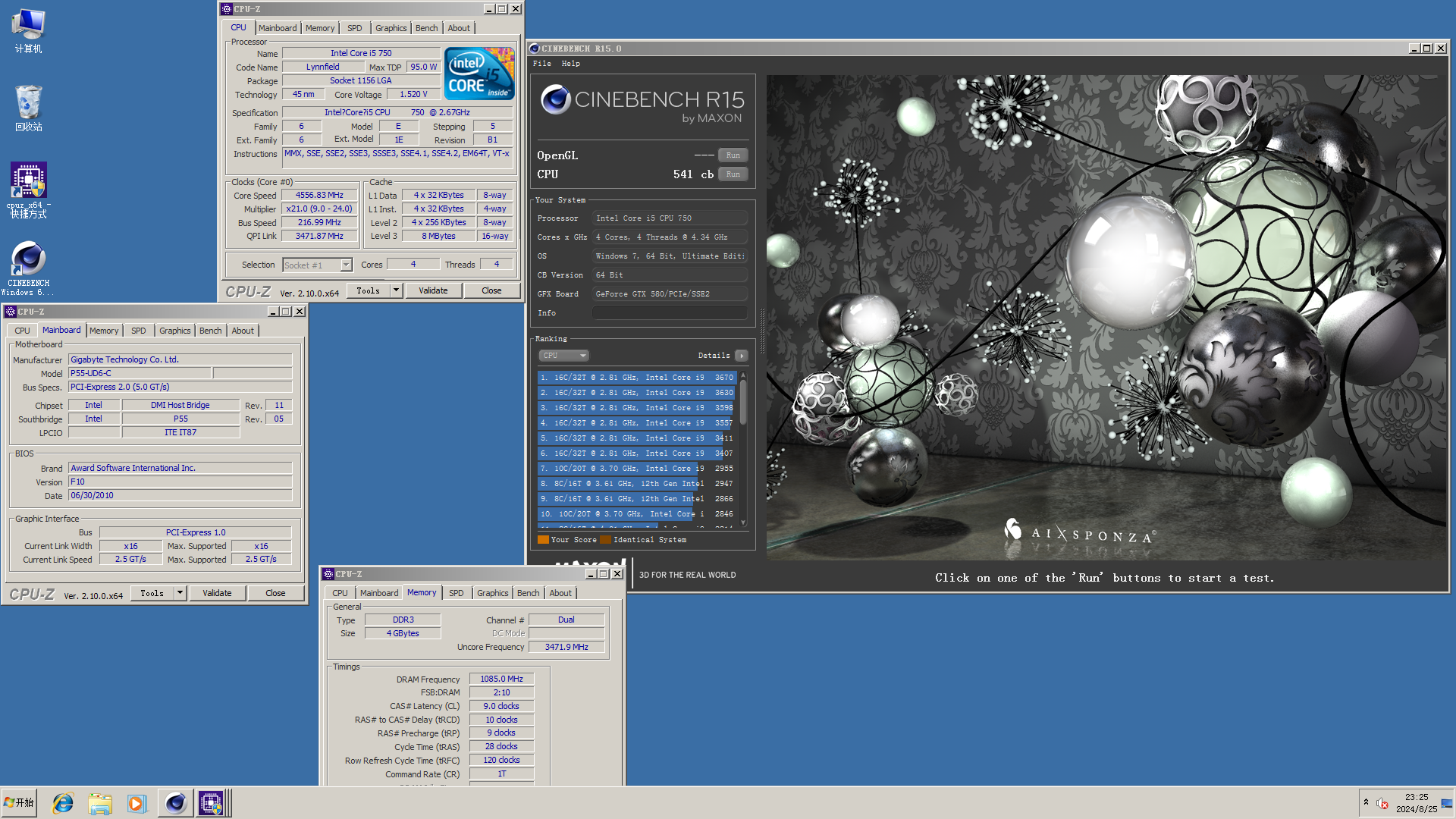Image resolution: width=1456 pixels, height=819 pixels.
Task: Open the CINEBENCH desktop shortcut icon
Action: point(28,268)
